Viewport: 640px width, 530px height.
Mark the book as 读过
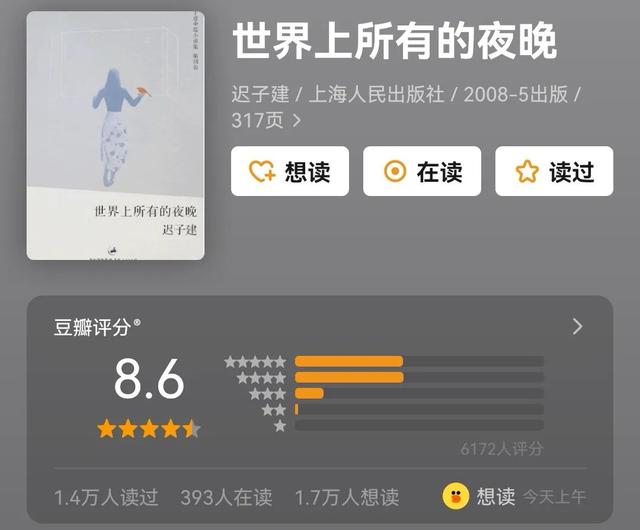point(554,171)
